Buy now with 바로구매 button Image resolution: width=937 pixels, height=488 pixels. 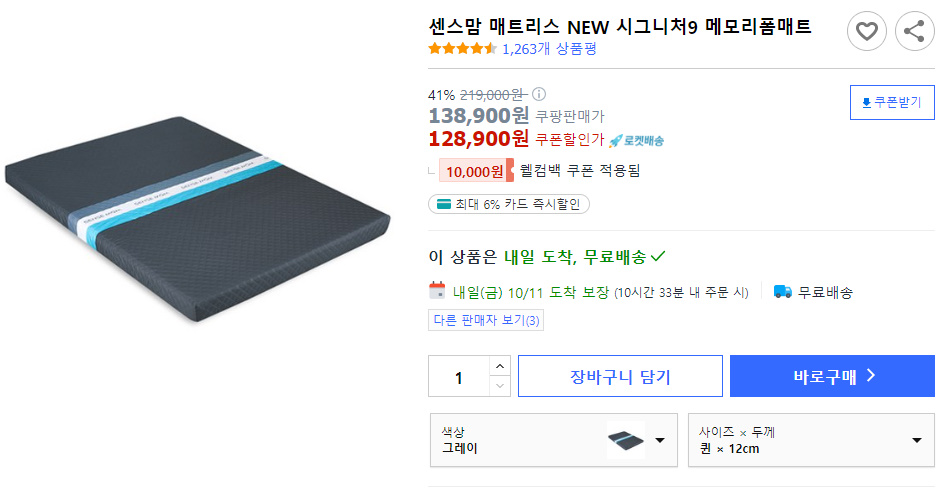832,376
